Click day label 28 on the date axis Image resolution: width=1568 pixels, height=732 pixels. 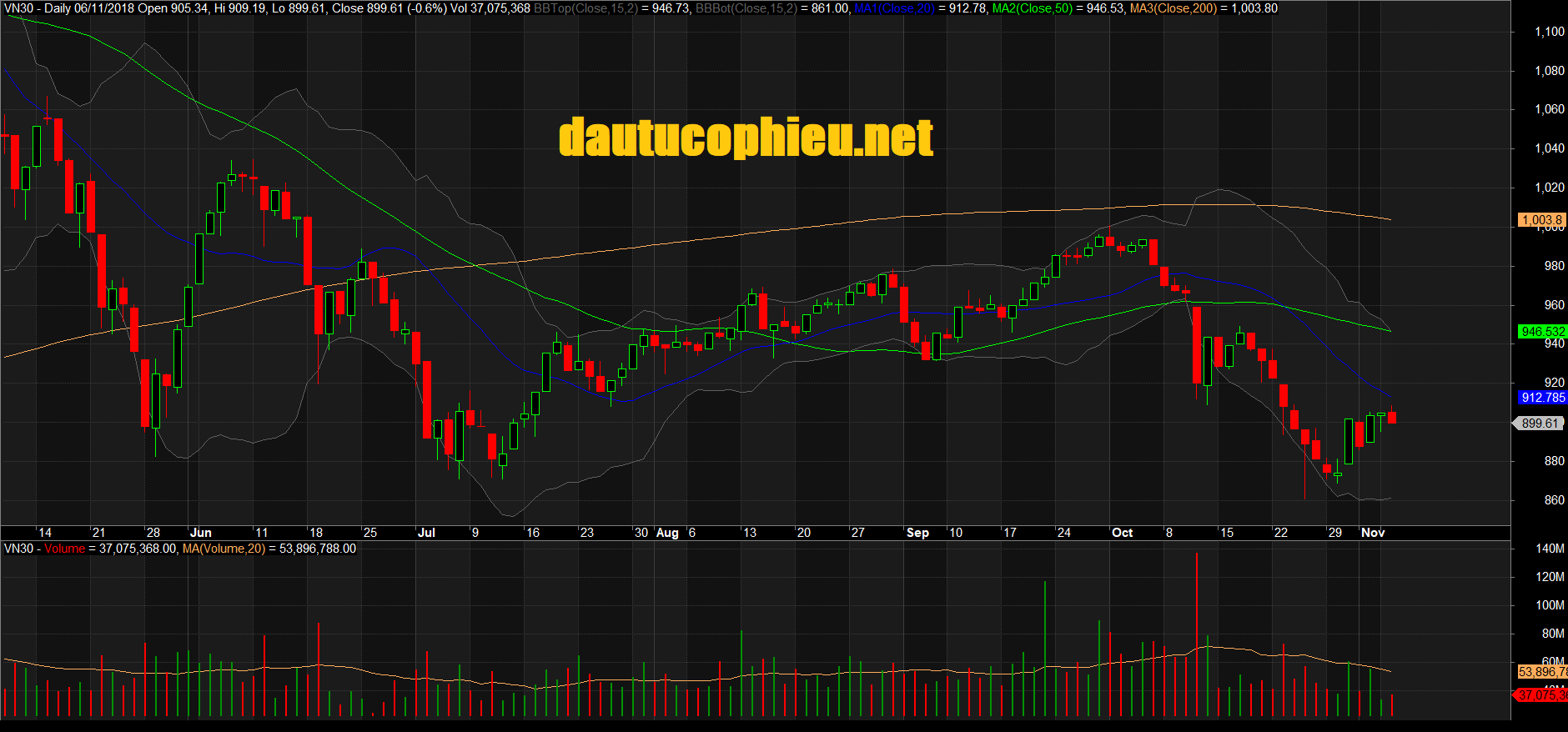153,533
